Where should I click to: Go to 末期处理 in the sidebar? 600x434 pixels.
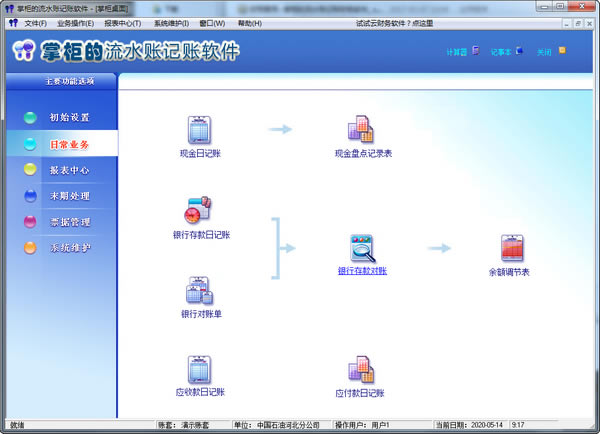click(x=68, y=196)
